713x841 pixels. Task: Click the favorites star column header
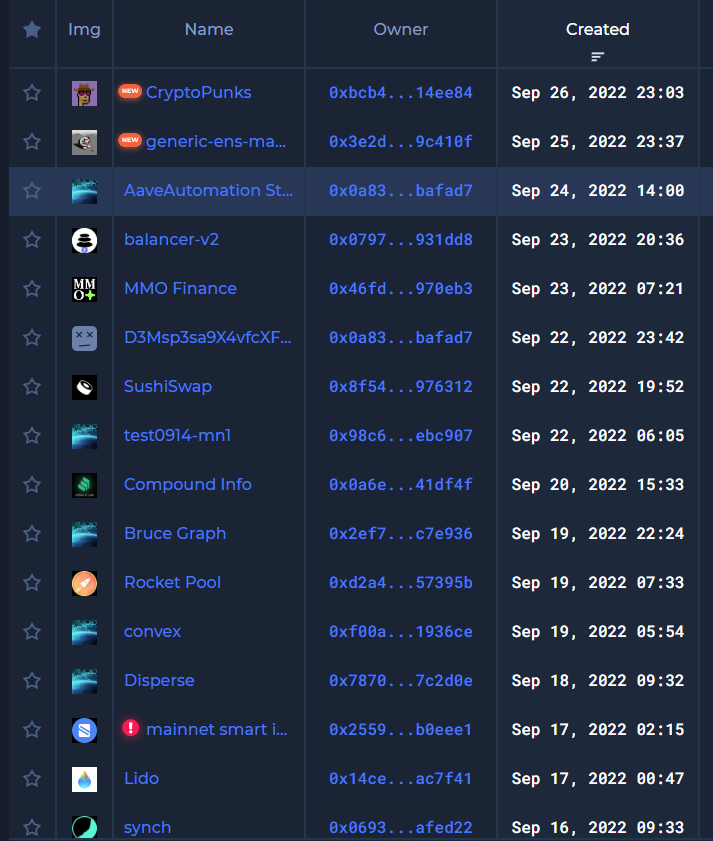[x=32, y=29]
